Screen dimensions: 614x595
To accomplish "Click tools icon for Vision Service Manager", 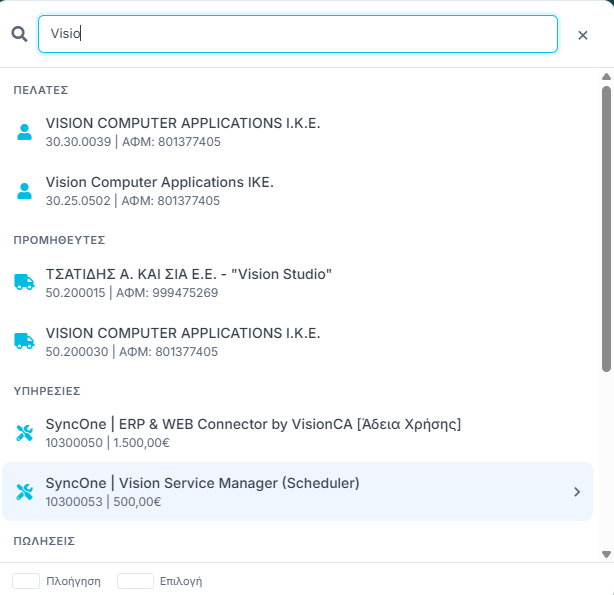I will pos(24,492).
